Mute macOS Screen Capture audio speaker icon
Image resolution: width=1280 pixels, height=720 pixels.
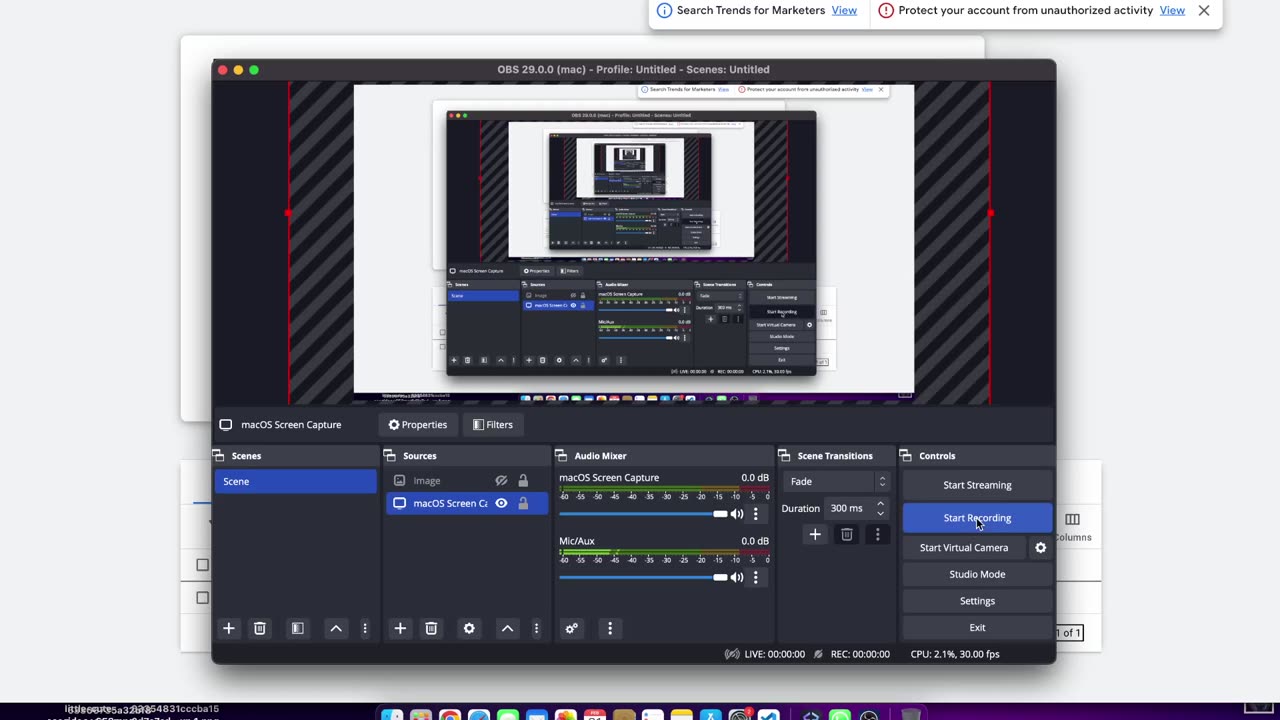(x=737, y=514)
